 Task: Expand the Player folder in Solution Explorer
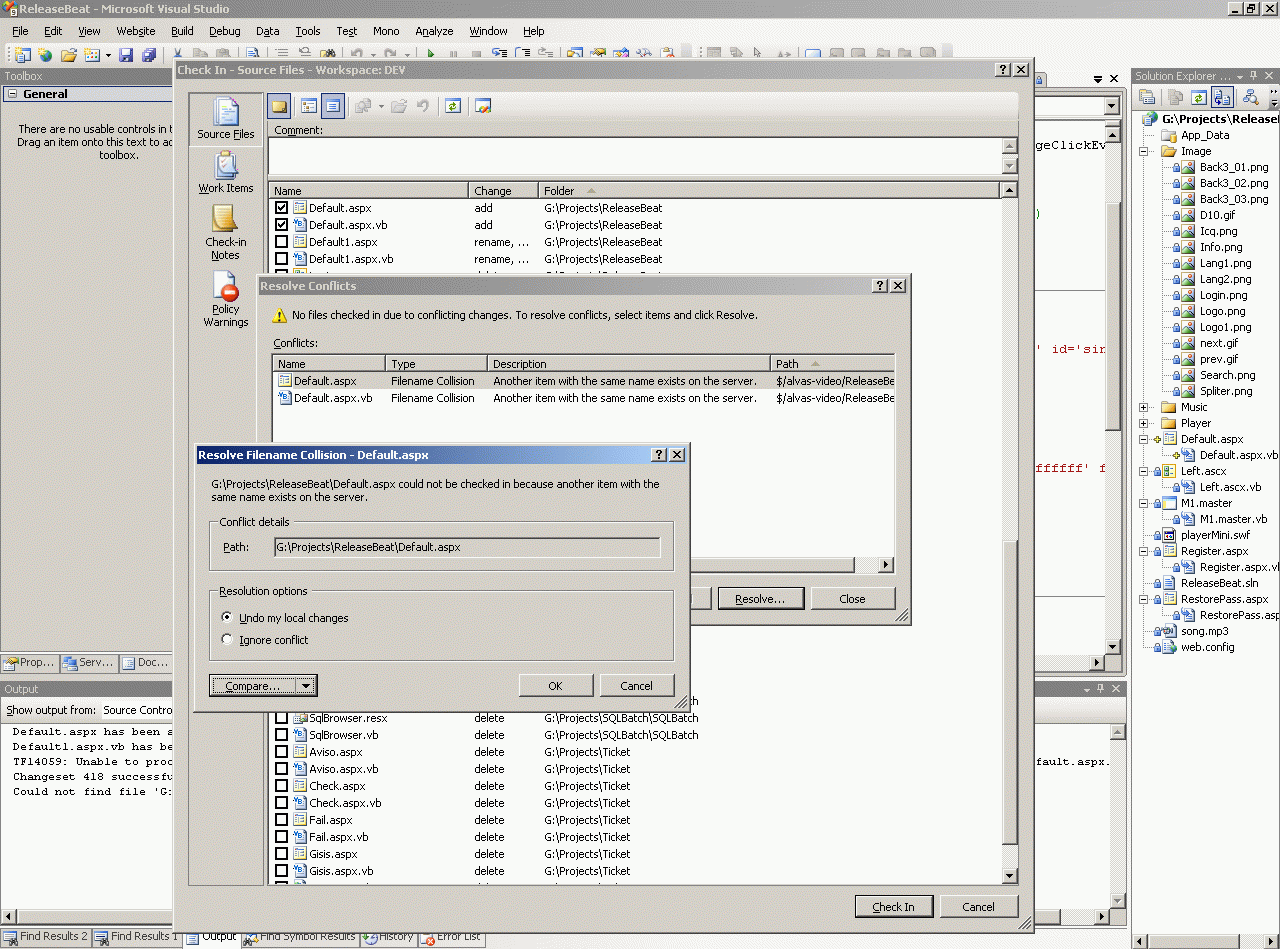pyautogui.click(x=1144, y=423)
